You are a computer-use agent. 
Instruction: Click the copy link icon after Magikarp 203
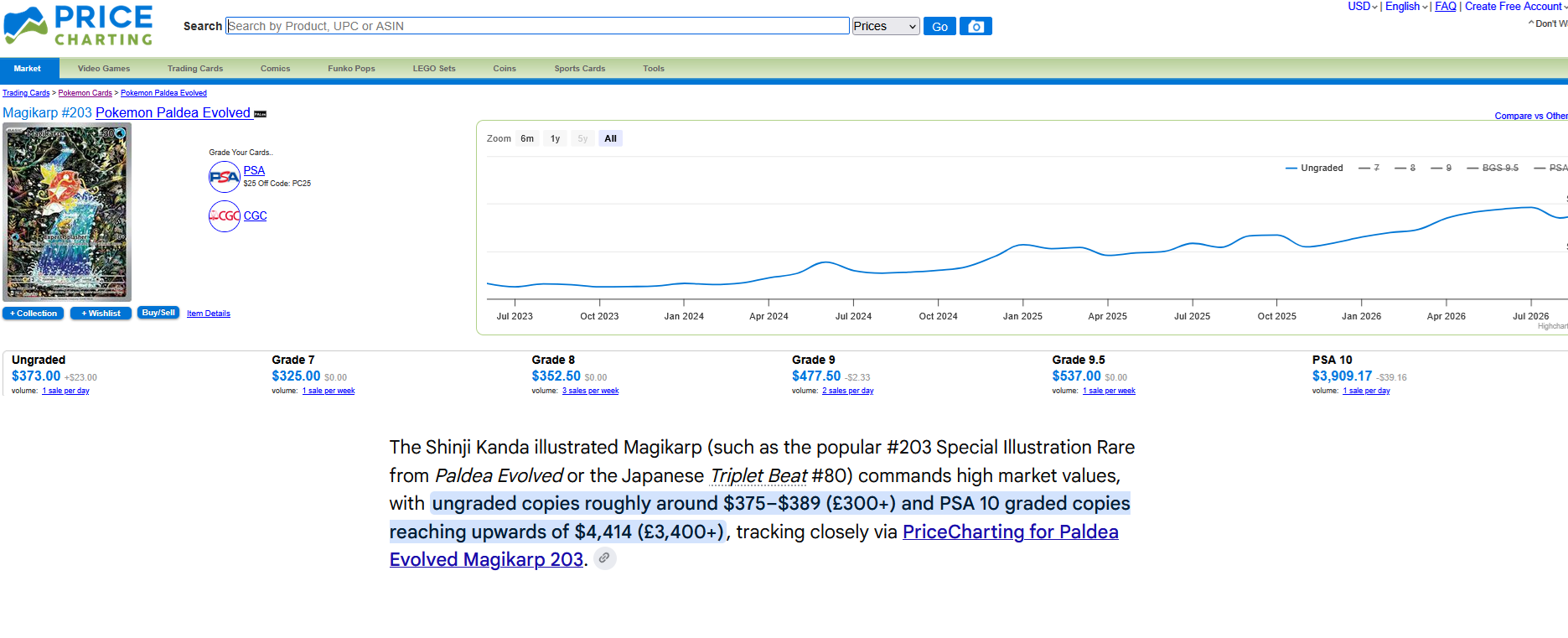(x=604, y=558)
